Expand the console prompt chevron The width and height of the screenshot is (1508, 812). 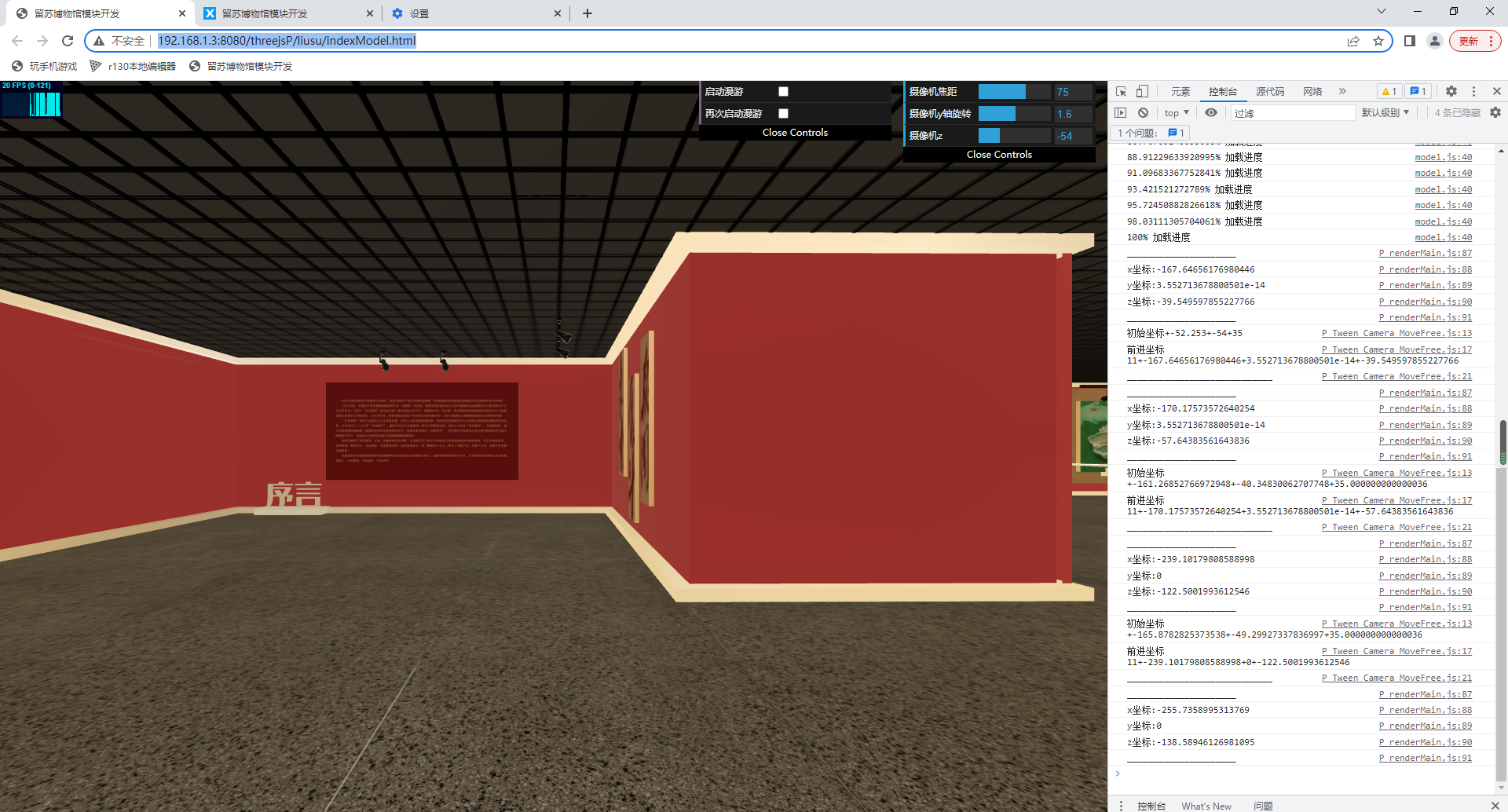(1118, 774)
